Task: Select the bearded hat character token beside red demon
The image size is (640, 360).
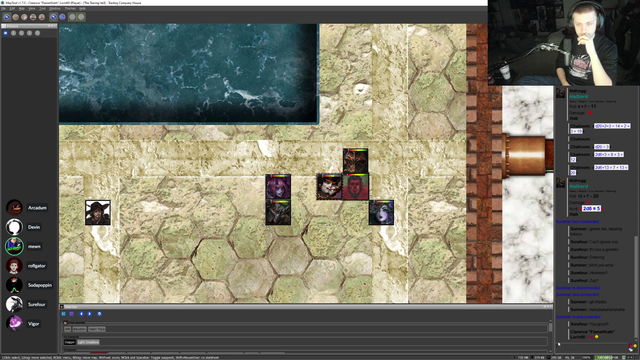Action: click(329, 187)
